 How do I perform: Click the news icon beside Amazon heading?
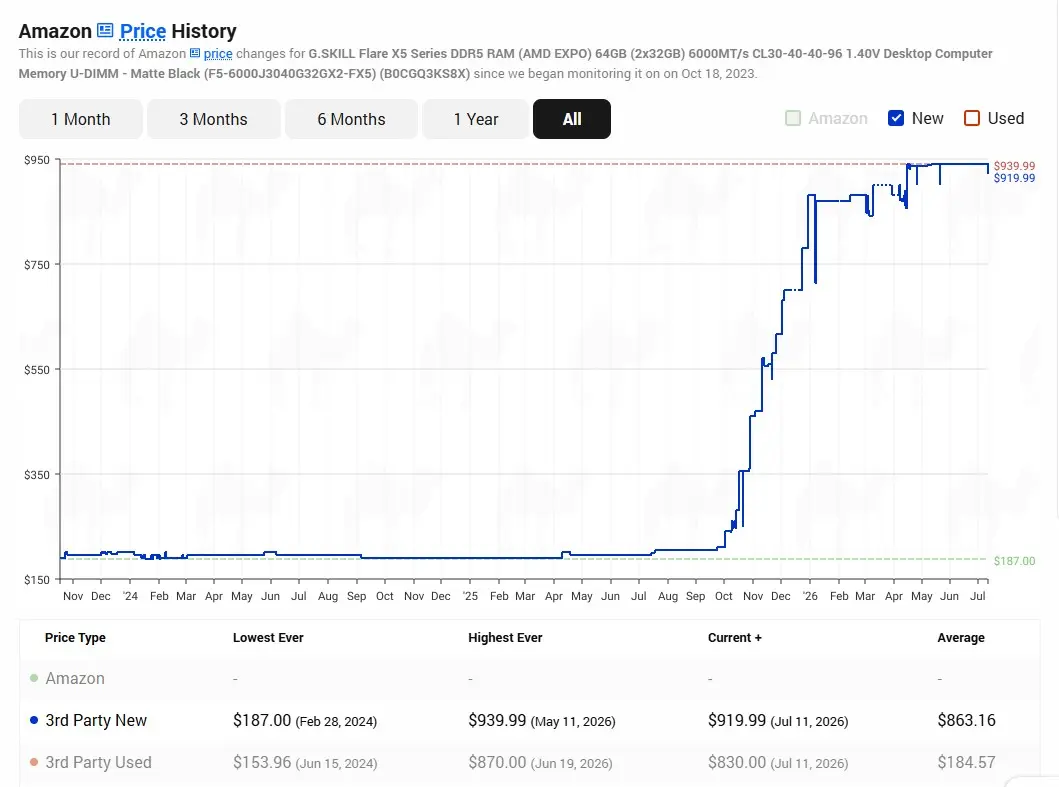click(x=105, y=30)
